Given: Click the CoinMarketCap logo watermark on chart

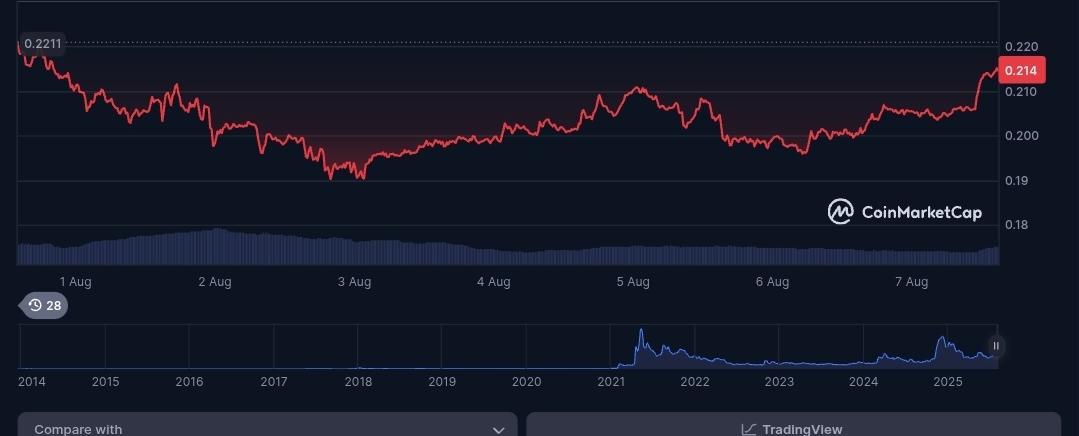Looking at the screenshot, I should pyautogui.click(x=905, y=212).
